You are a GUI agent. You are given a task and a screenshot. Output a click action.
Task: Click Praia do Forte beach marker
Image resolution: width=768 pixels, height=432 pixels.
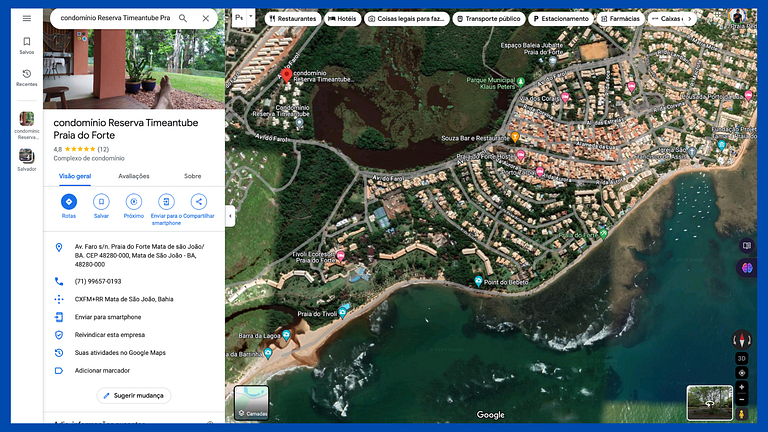coord(603,234)
